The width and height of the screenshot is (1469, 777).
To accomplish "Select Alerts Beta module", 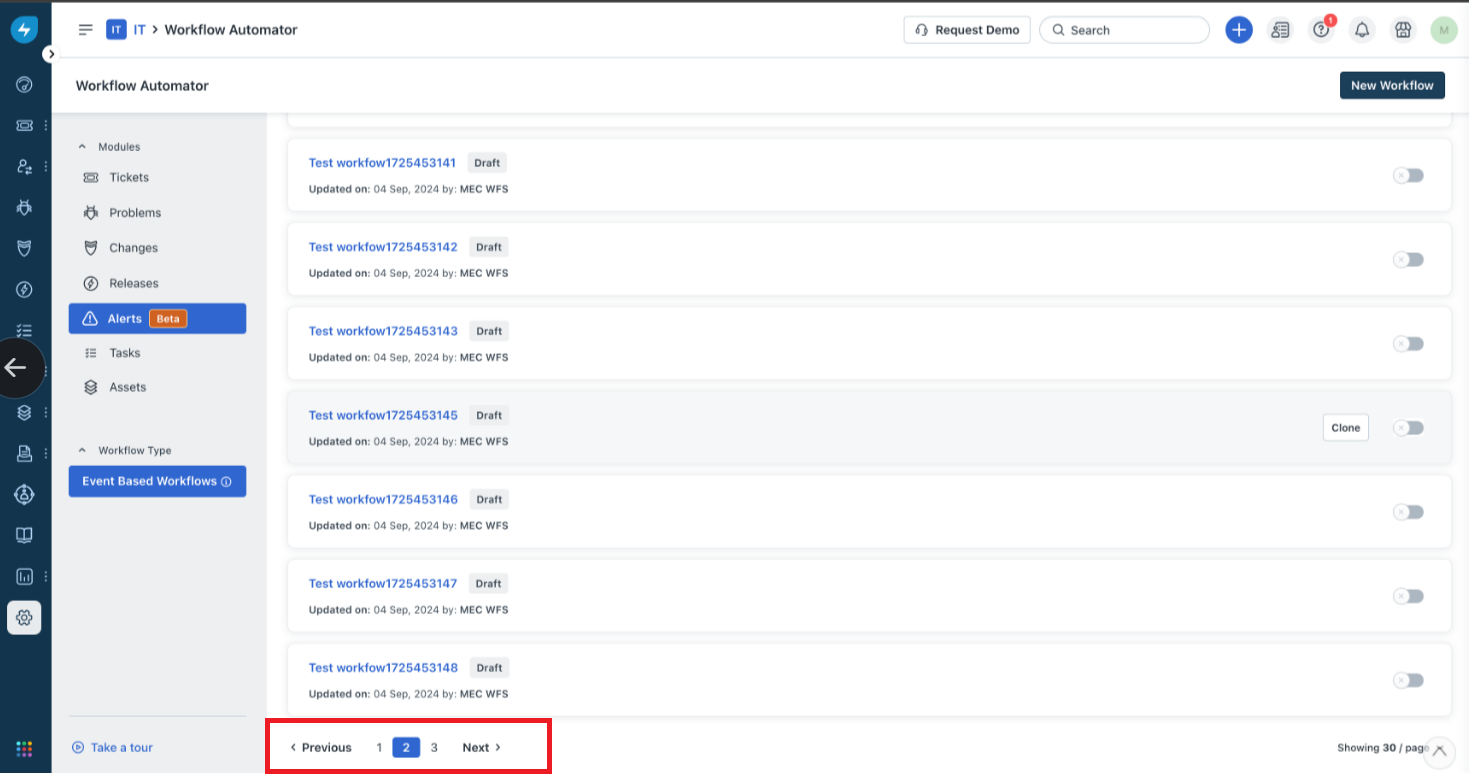I will point(157,319).
